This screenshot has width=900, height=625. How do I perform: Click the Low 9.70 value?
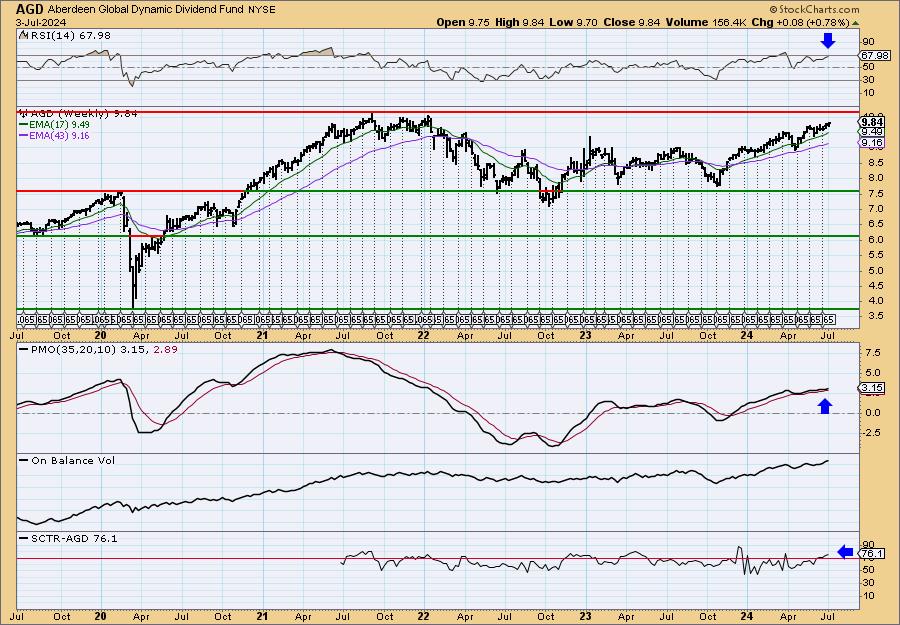[575, 22]
